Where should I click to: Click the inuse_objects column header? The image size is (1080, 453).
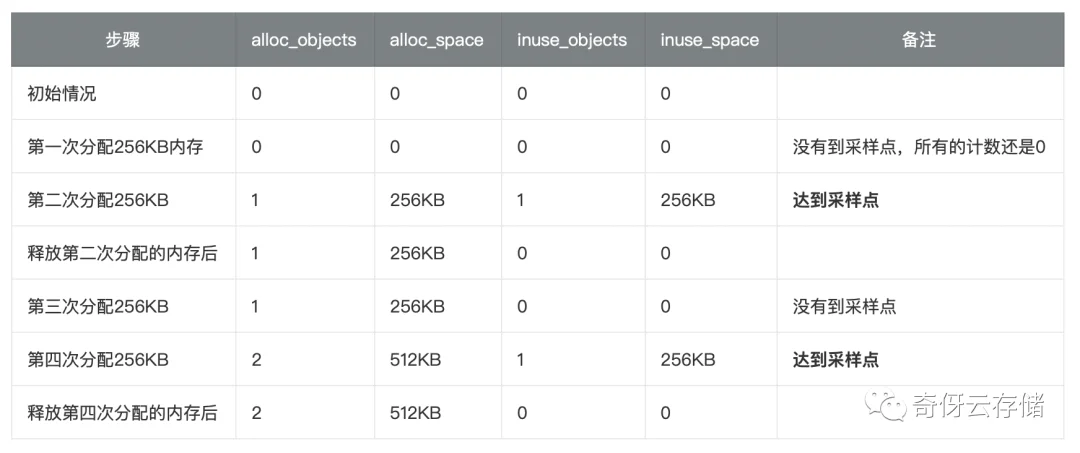(572, 40)
